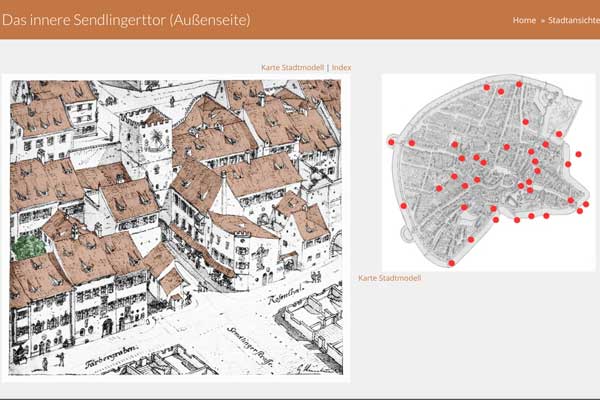Click the topmost red marker on the city map

[x=519, y=84]
